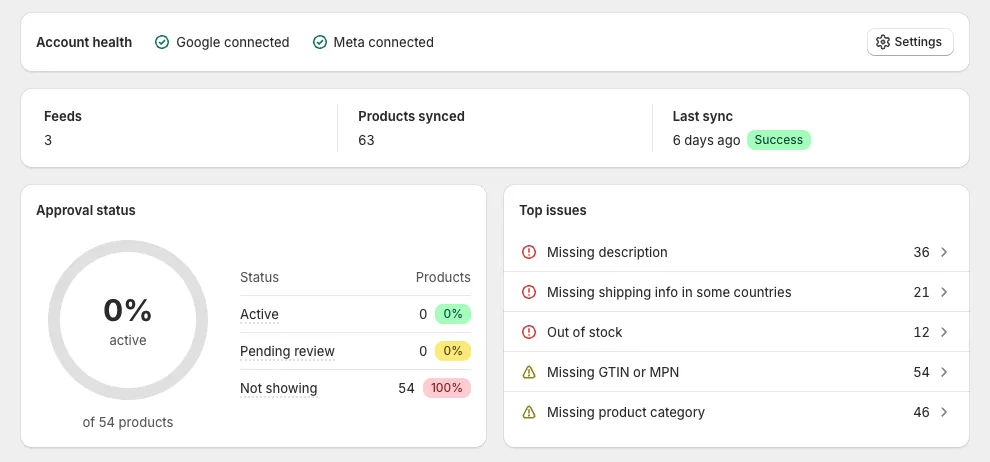Open the Out of stock issue row
Image resolution: width=990 pixels, height=462 pixels.
tap(736, 332)
